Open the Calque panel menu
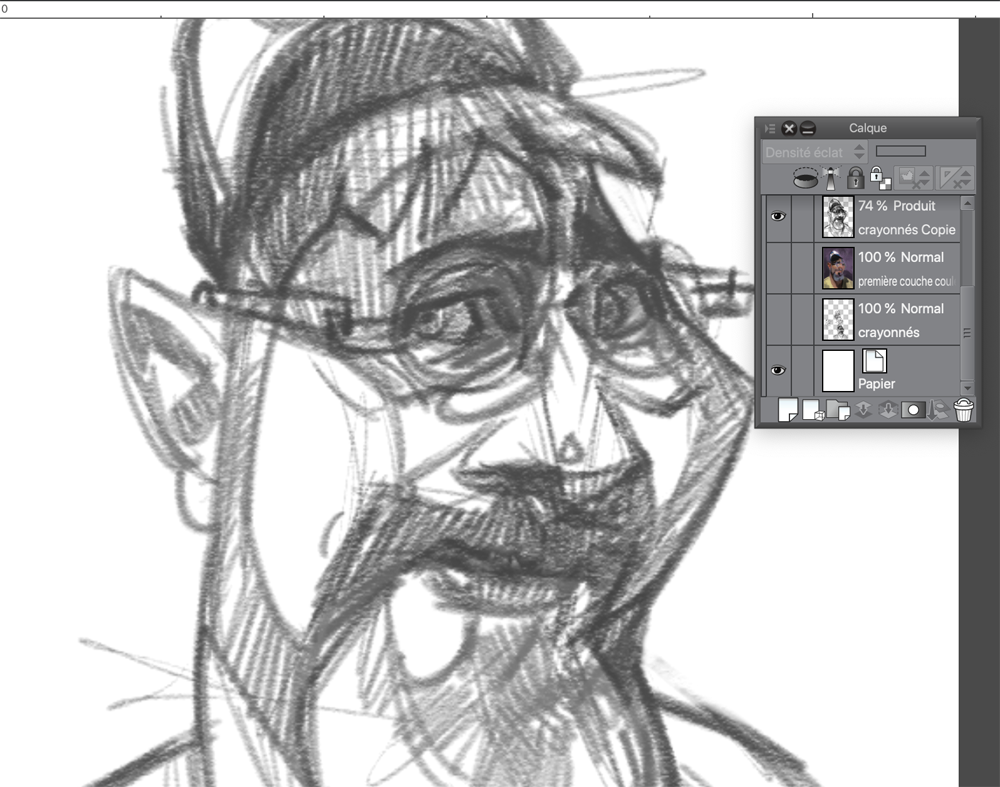This screenshot has width=1000, height=787. tap(769, 128)
